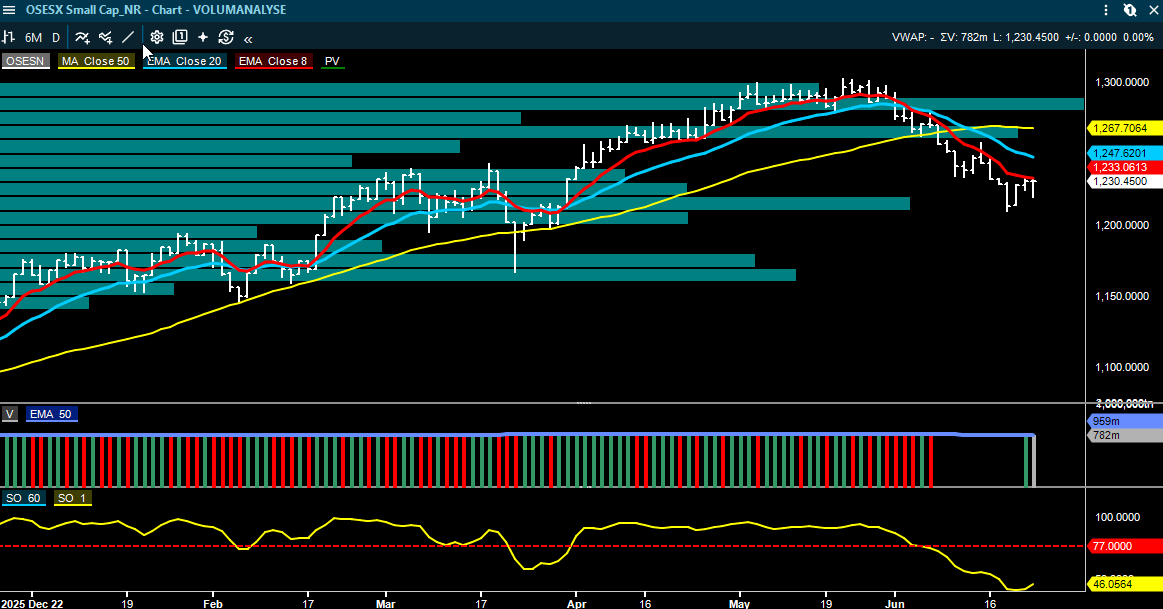Click the Mar date axis label
1163x609 pixels.
386,604
